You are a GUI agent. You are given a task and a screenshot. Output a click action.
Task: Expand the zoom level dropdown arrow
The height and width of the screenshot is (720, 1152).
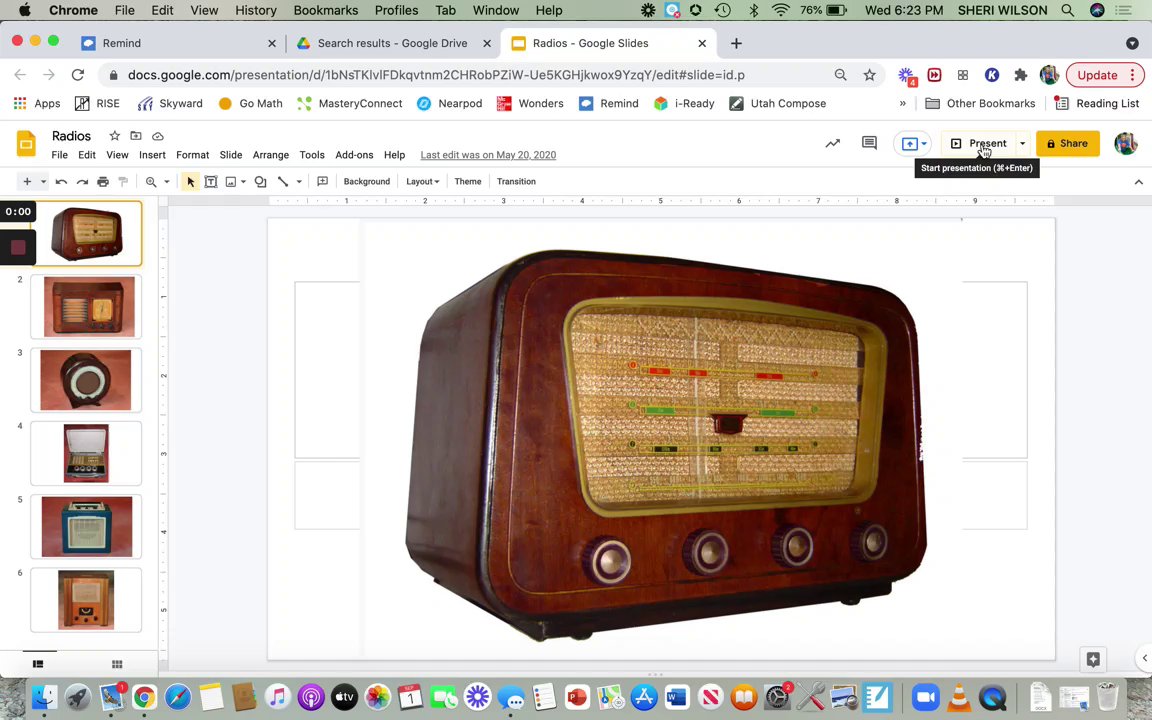point(167,181)
